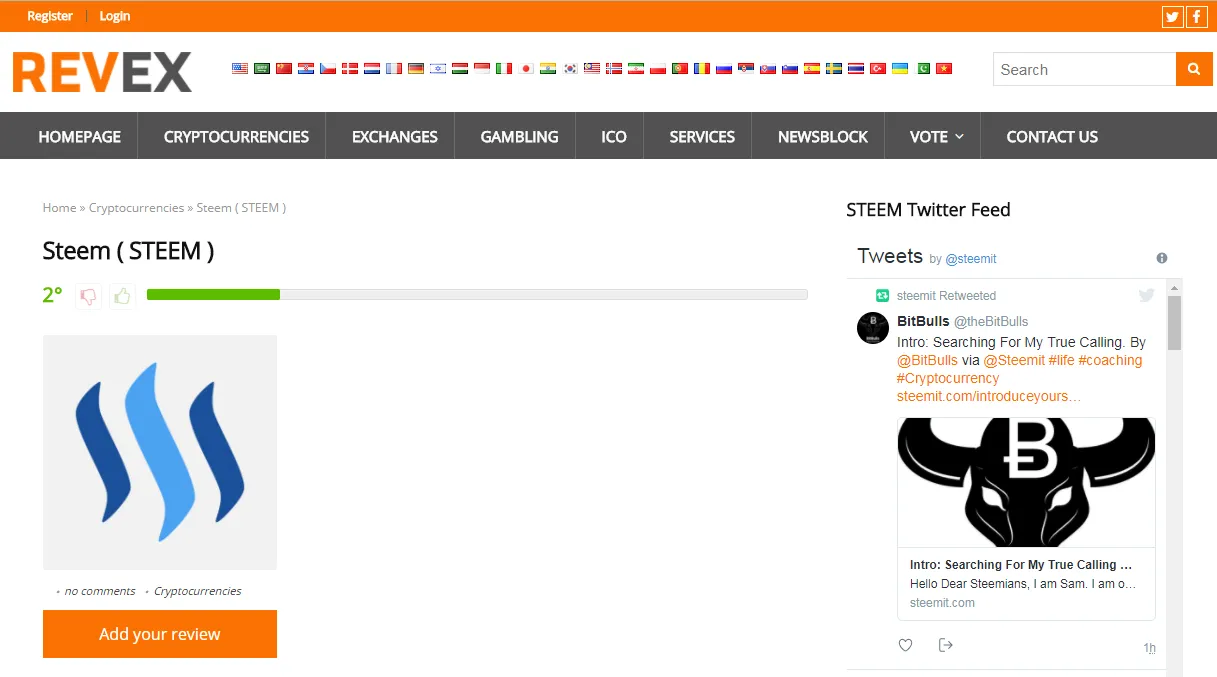Open the SERVICES menu item
The image size is (1217, 677).
pos(702,137)
